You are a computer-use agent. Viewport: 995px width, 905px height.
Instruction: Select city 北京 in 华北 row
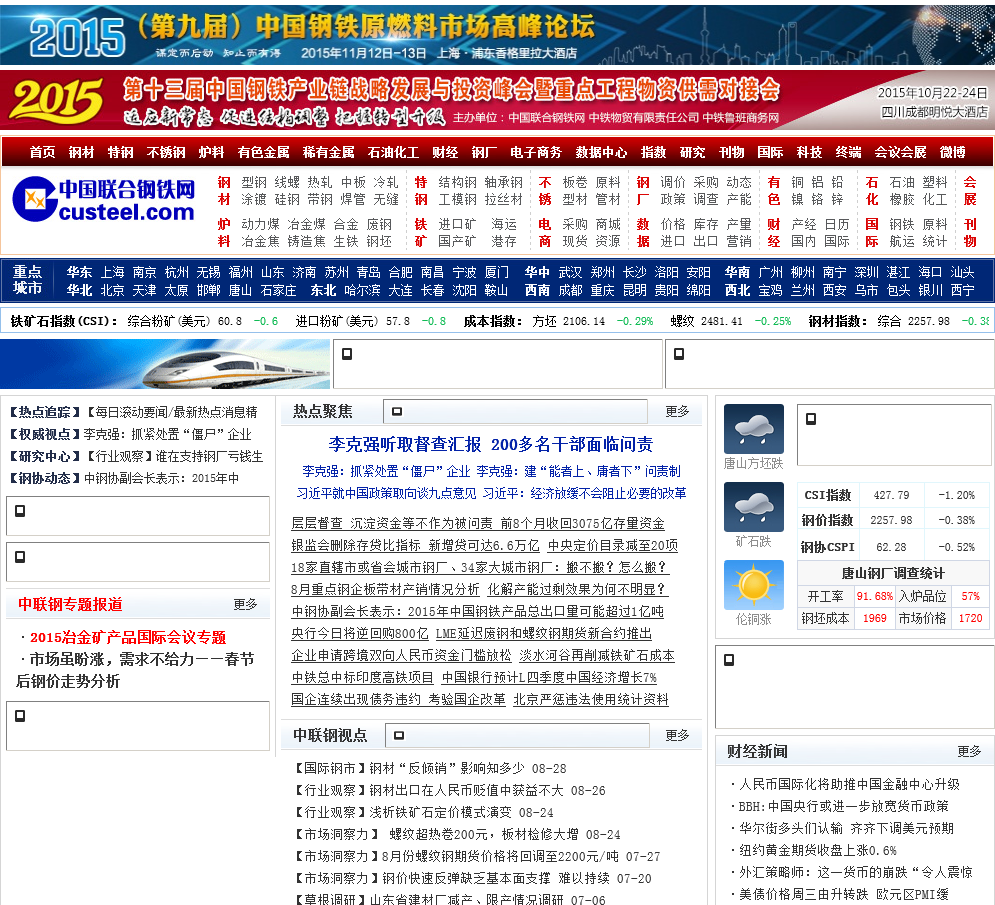tap(112, 290)
